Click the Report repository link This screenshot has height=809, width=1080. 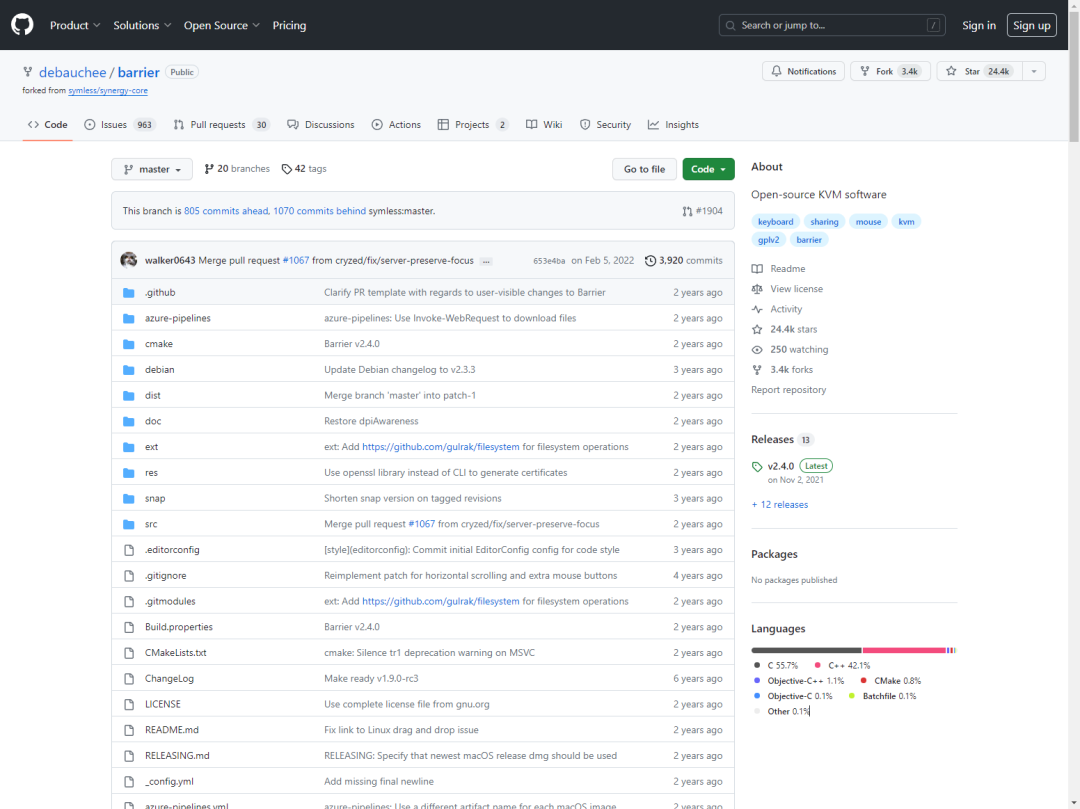(789, 390)
